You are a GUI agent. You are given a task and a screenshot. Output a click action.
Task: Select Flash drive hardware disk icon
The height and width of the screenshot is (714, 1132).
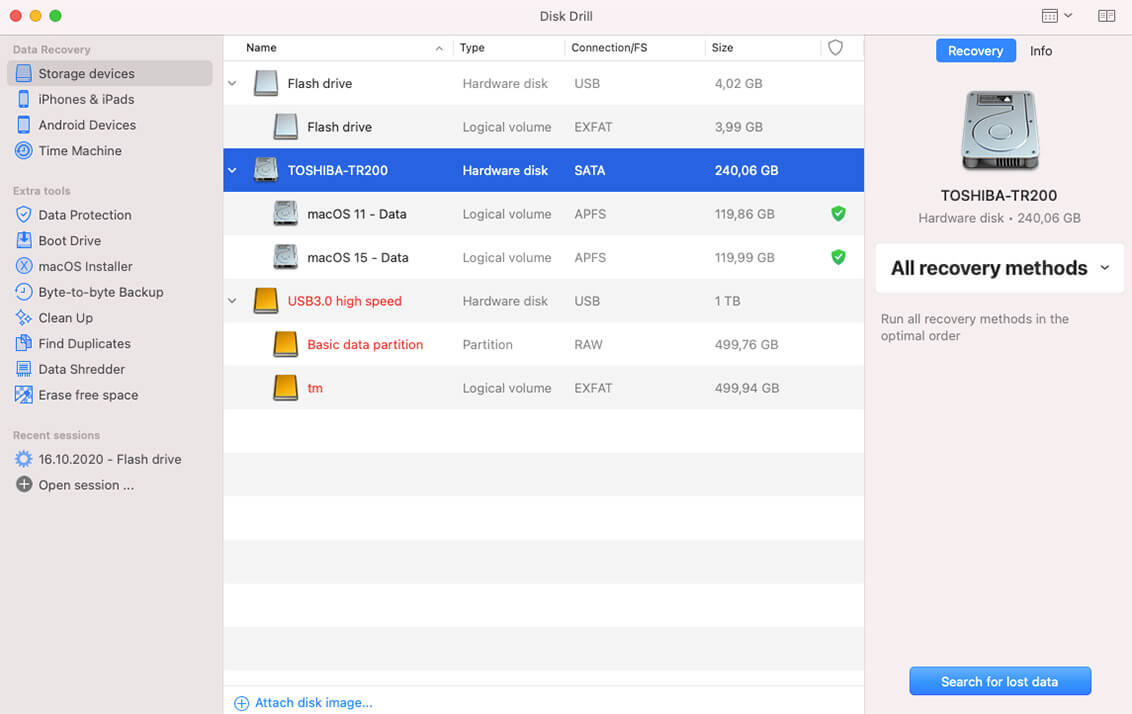coord(266,83)
